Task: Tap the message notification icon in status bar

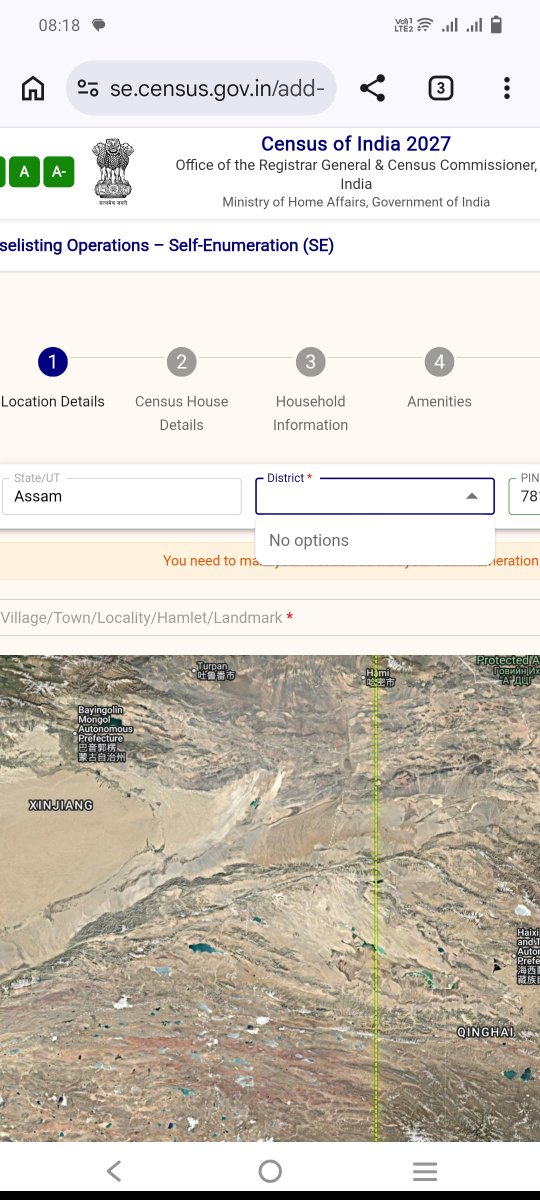Action: [98, 25]
